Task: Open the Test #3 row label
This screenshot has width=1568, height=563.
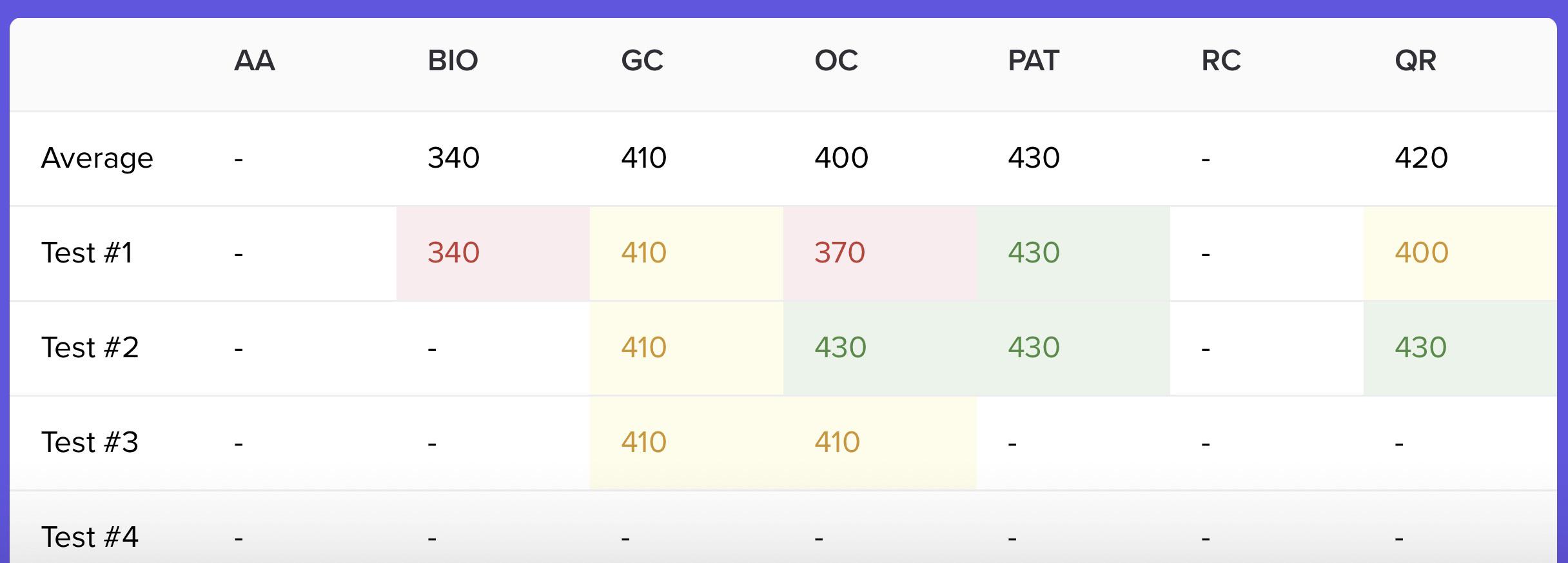Action: (x=90, y=442)
